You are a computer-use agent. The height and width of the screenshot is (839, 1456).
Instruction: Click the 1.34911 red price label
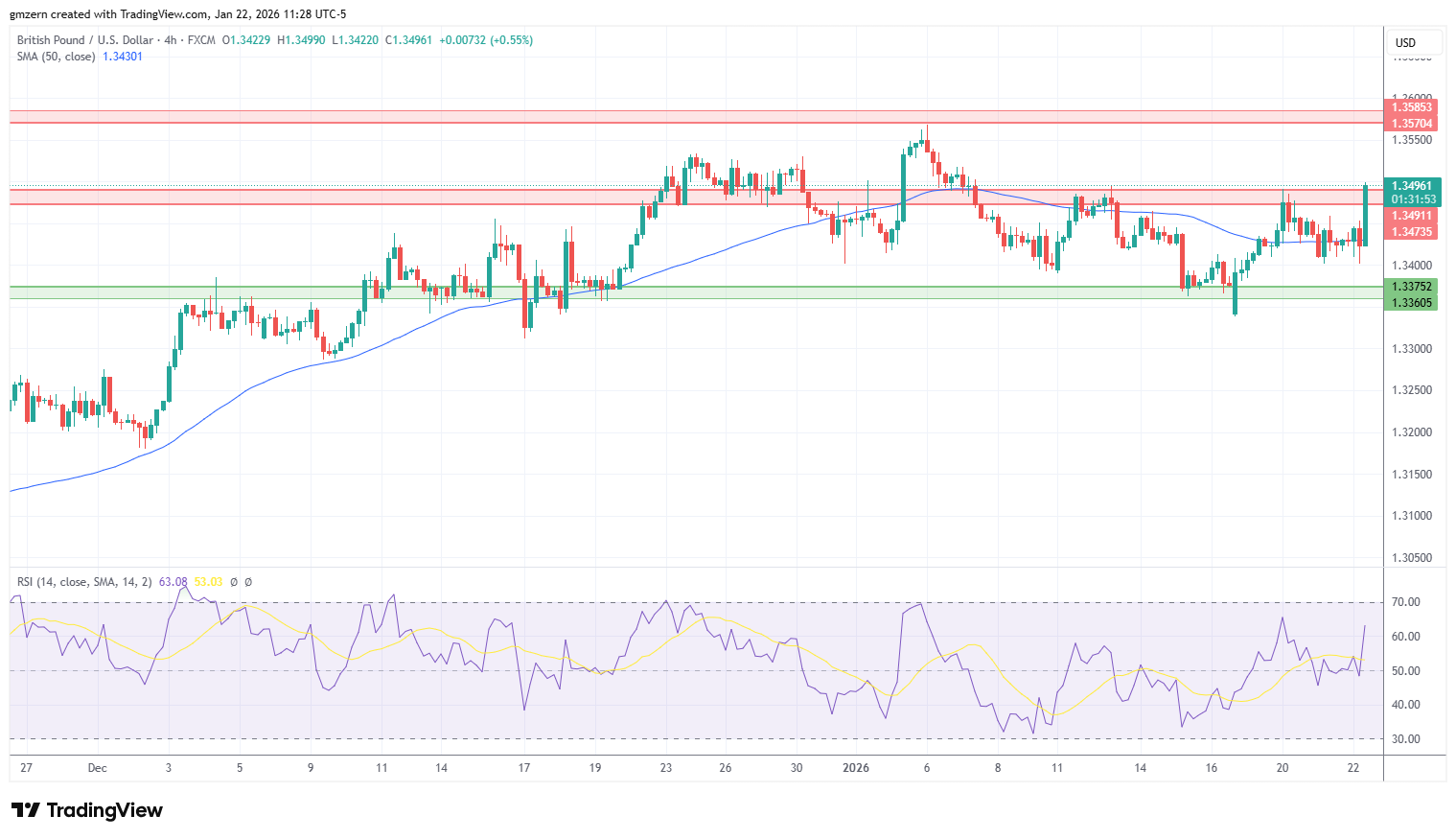pos(1412,216)
